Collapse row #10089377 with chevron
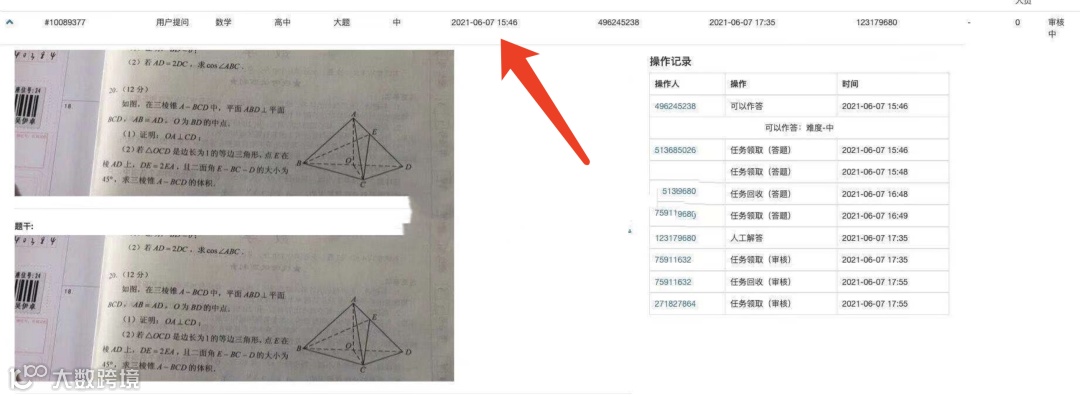This screenshot has width=1080, height=398. point(10,22)
